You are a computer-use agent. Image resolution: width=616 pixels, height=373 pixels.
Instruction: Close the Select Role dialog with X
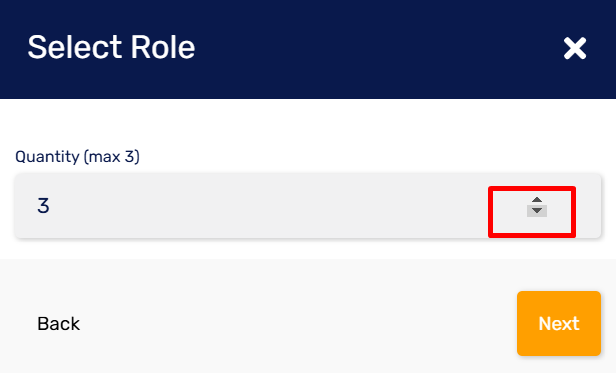click(x=575, y=48)
